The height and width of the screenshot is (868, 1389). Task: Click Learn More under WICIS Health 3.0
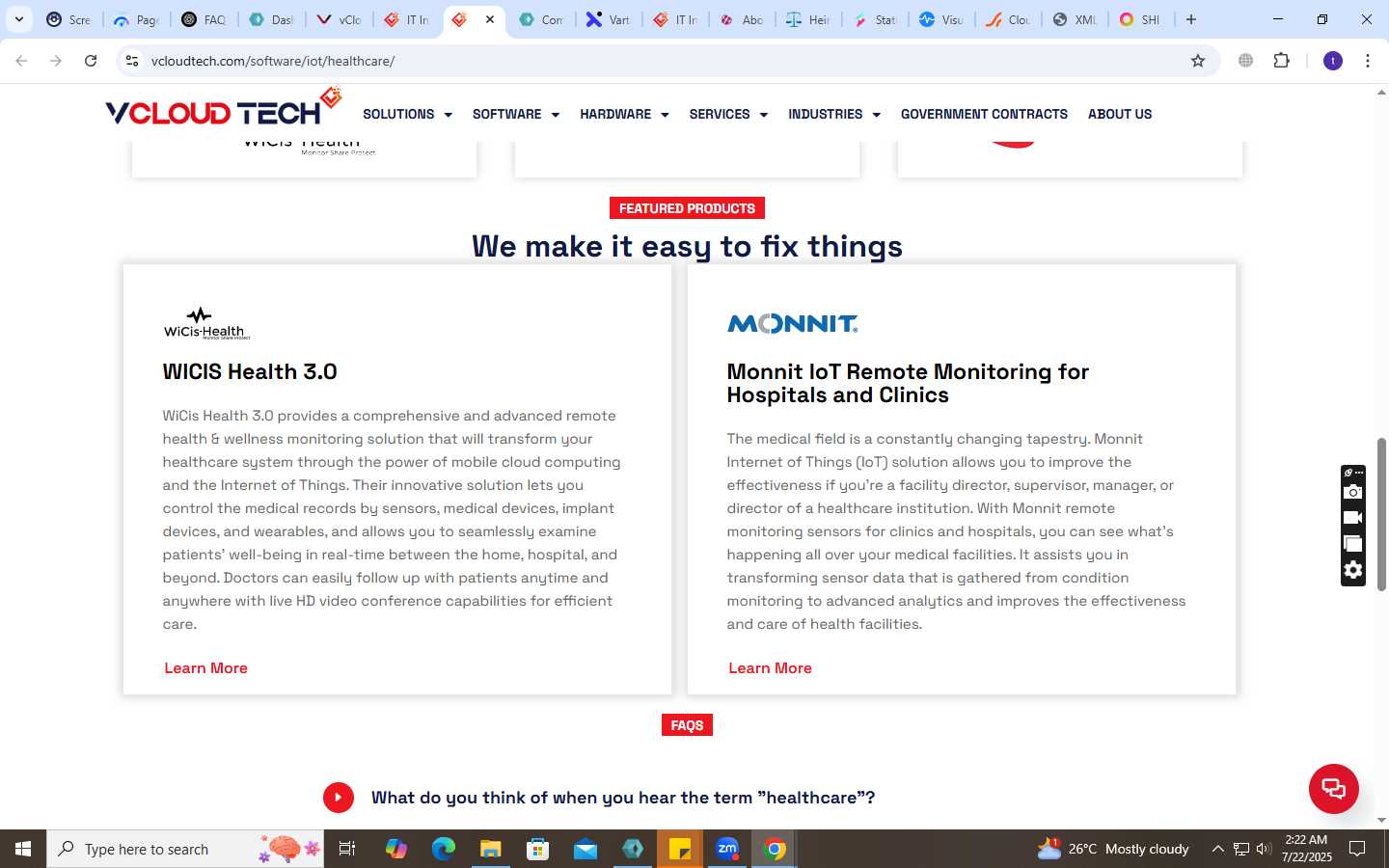coord(205,668)
